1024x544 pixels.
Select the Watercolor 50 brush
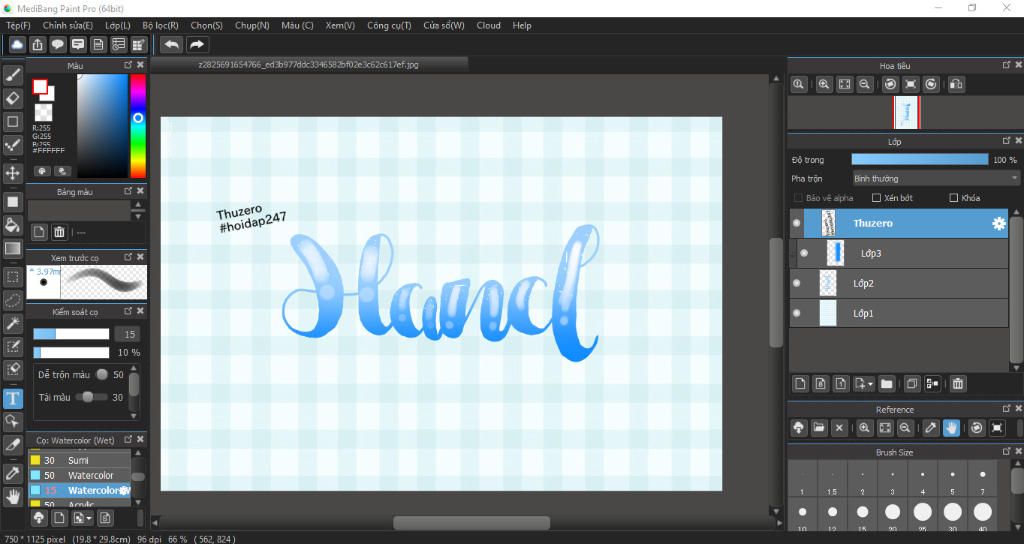(x=79, y=475)
